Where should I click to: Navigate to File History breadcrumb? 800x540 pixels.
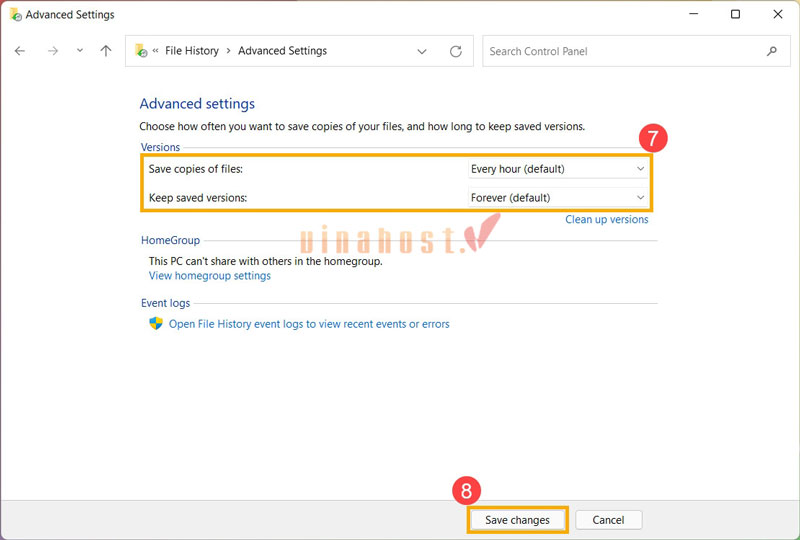point(191,51)
